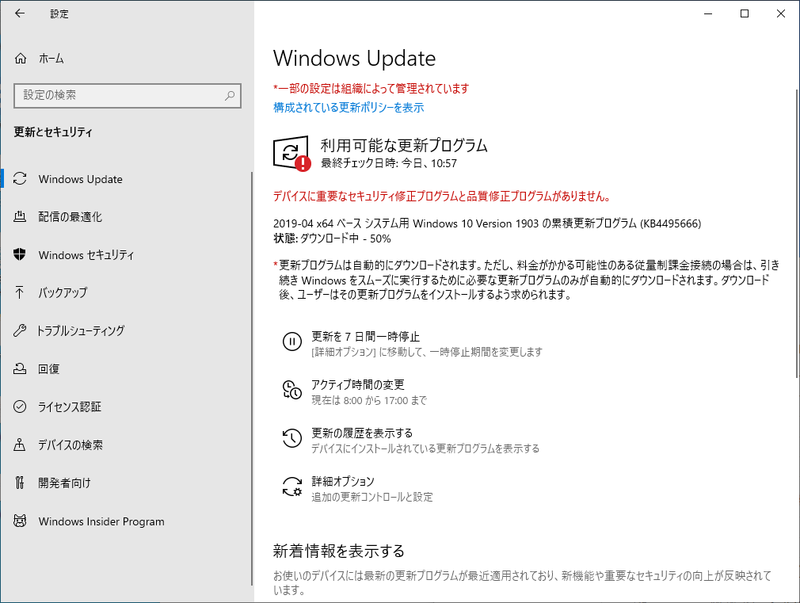Click the gear-sync icon for 詳細オプション
Viewport: 800px width, 603px height.
pyautogui.click(x=292, y=486)
